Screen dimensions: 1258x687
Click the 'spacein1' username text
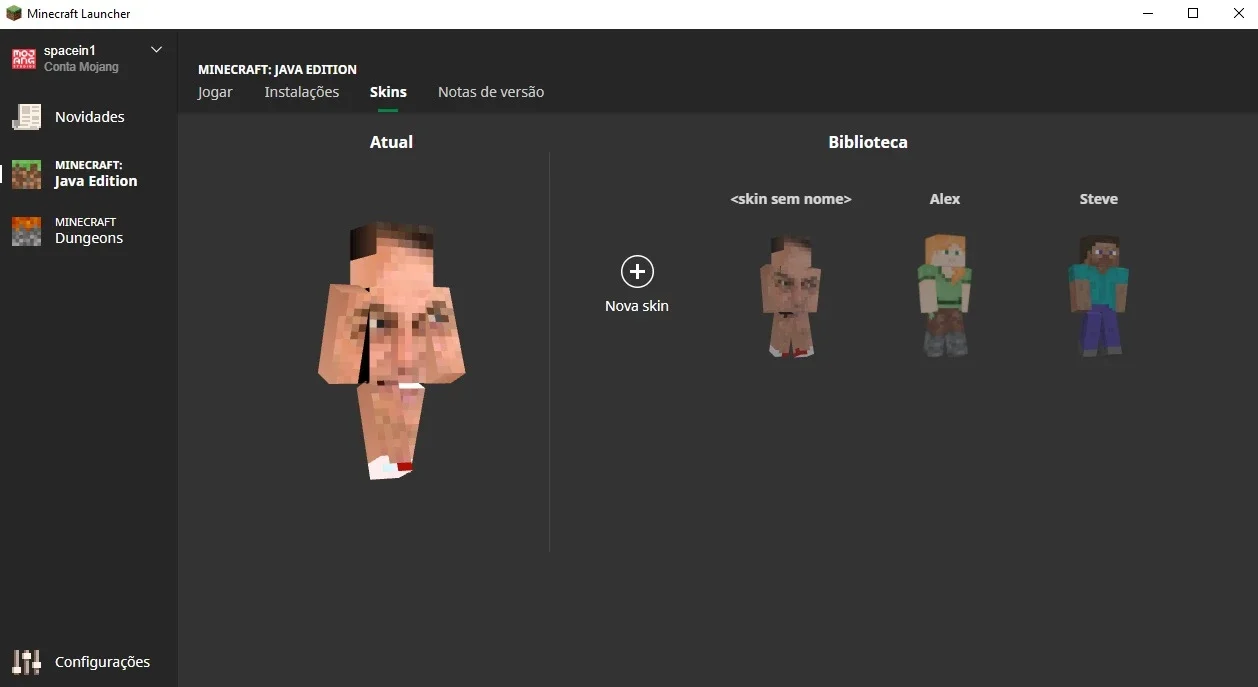(x=69, y=50)
